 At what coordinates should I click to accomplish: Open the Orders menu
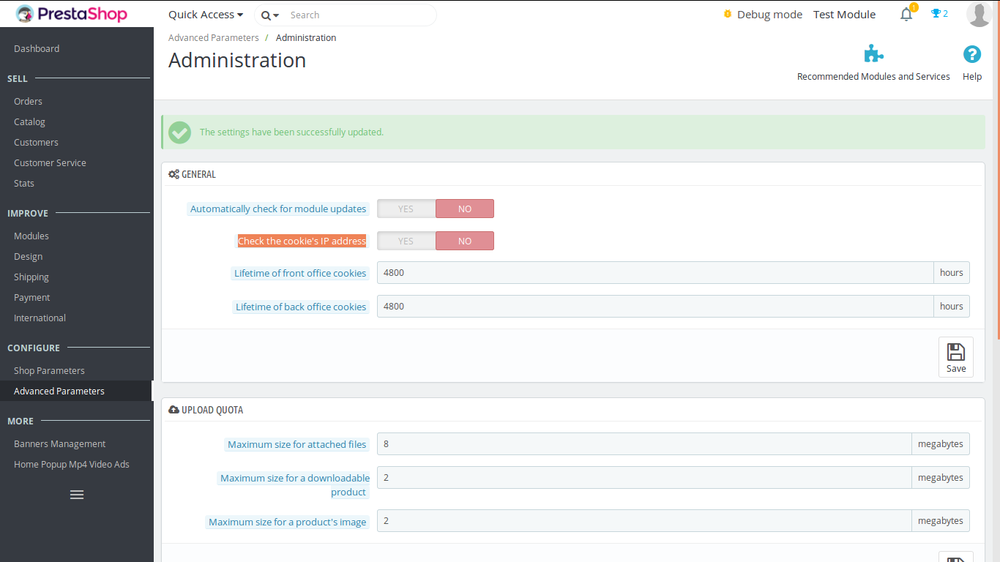click(28, 101)
